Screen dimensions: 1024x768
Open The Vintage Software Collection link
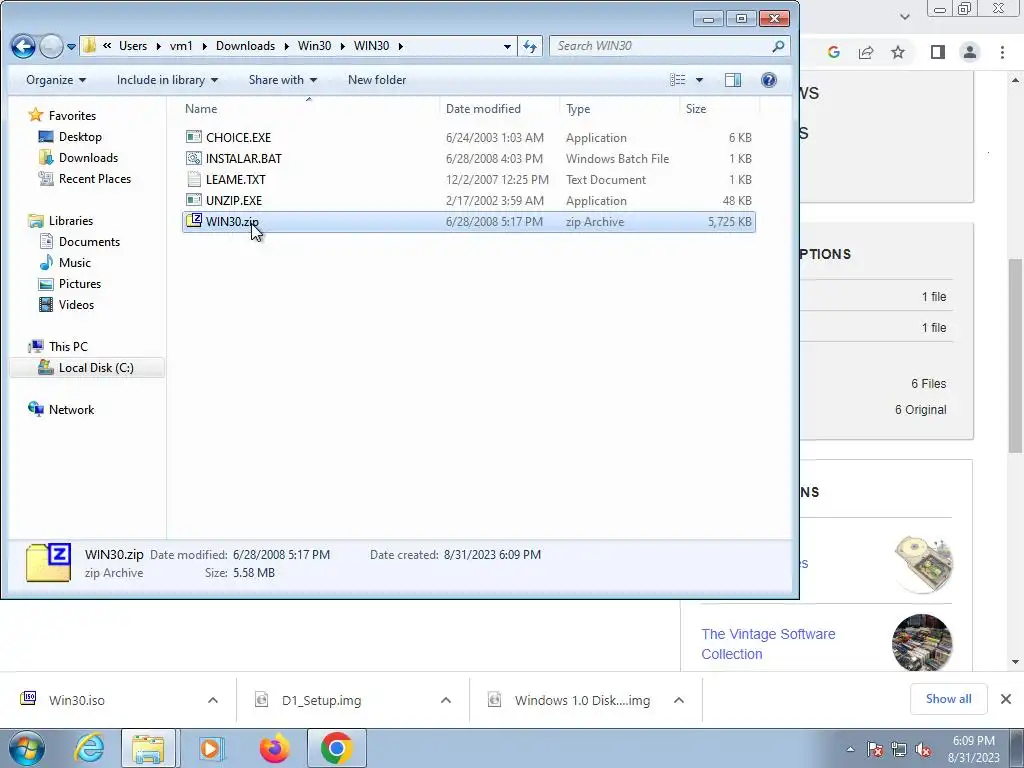(768, 644)
